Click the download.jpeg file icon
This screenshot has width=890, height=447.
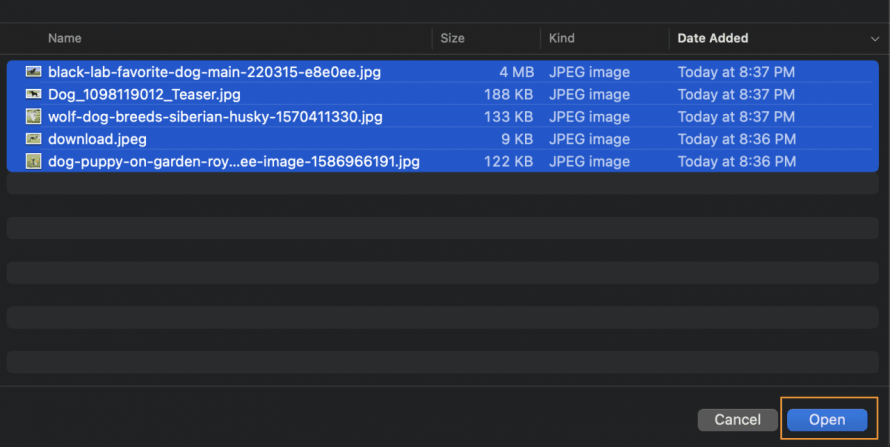(33, 139)
